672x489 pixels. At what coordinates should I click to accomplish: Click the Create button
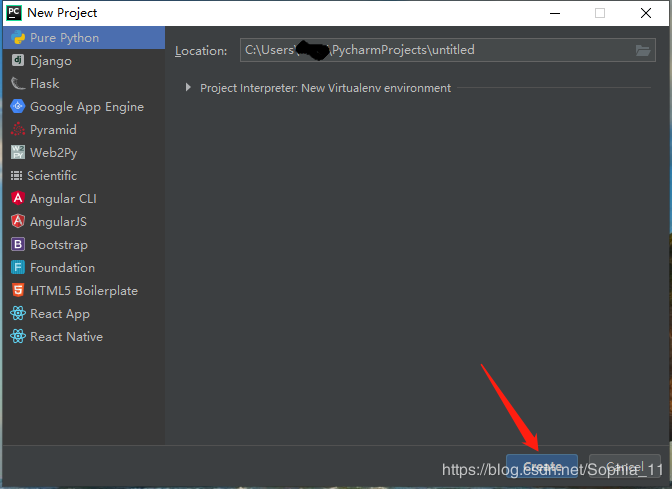coord(542,466)
